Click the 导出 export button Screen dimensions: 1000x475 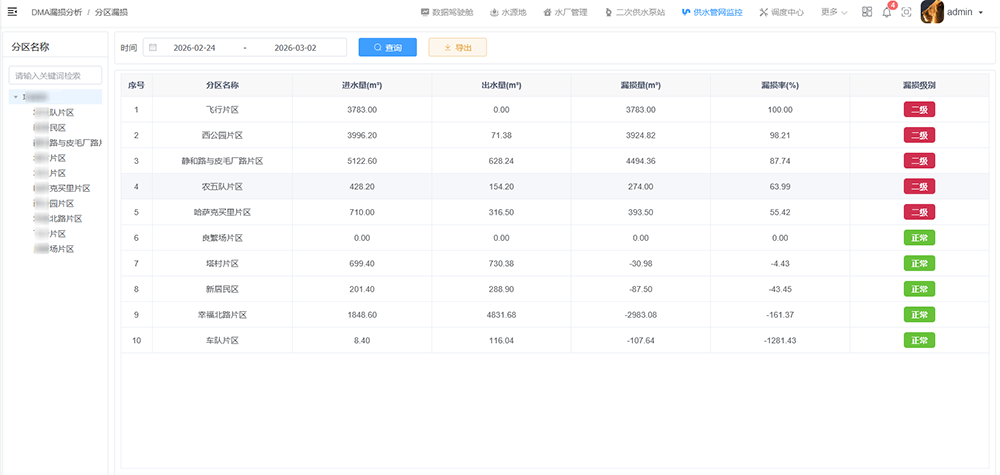coord(457,47)
